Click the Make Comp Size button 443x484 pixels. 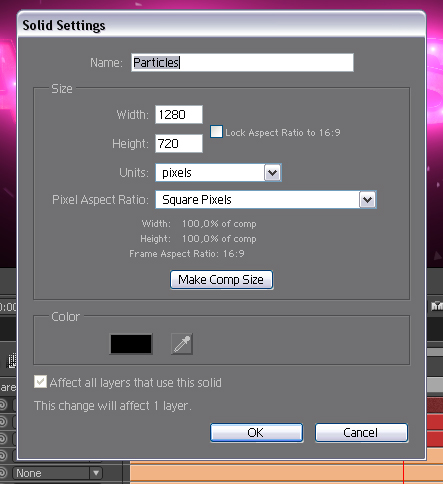click(221, 280)
